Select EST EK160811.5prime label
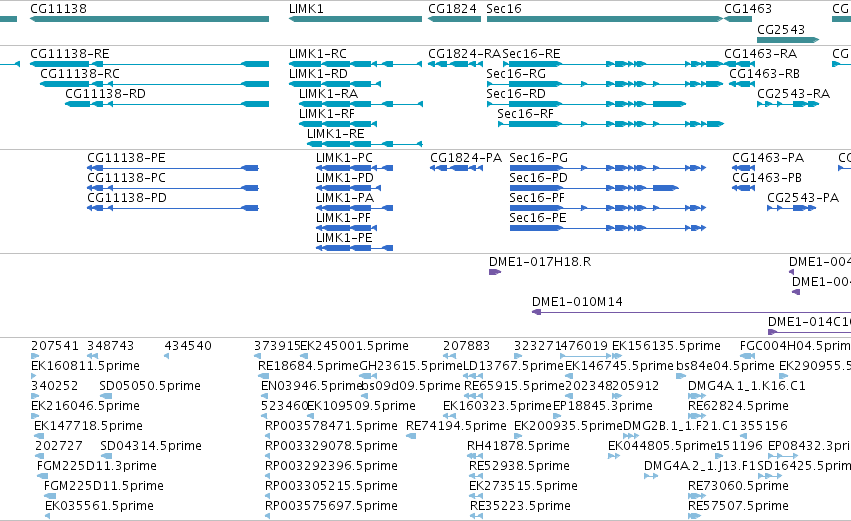The width and height of the screenshot is (851, 521). [x=85, y=366]
